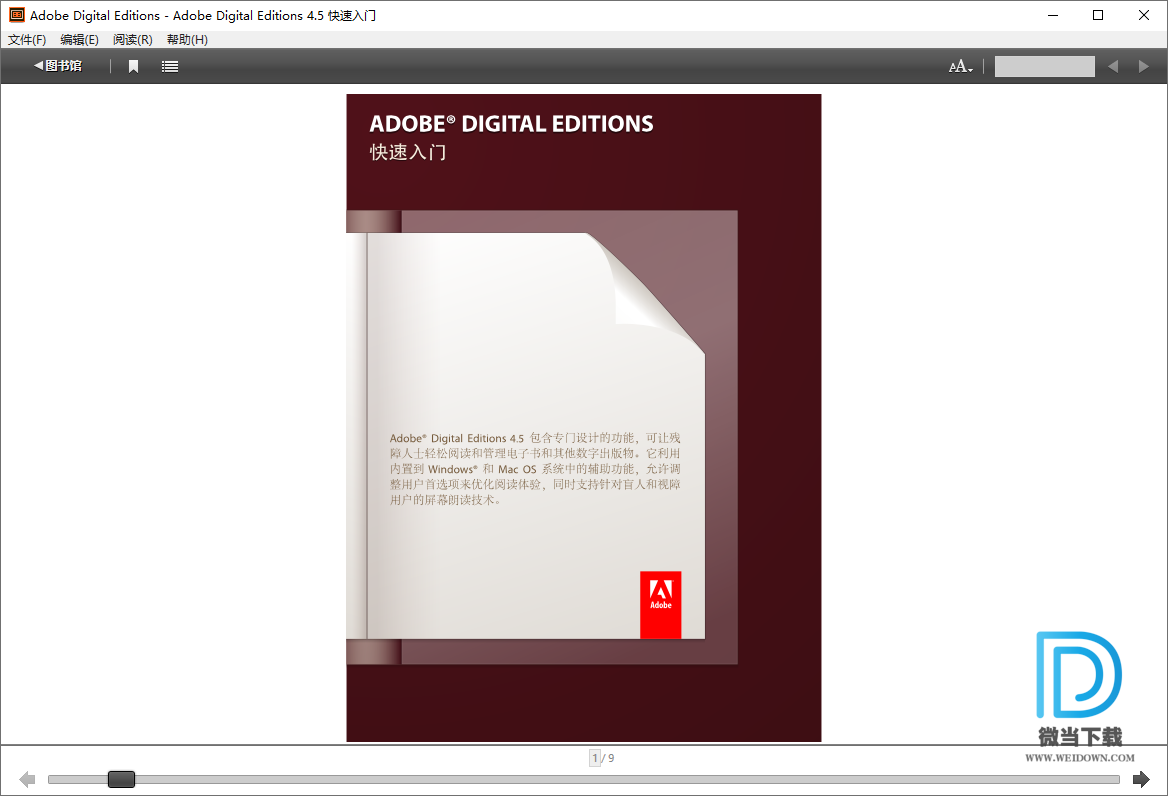1168x796 pixels.
Task: Click the search input field in toolbar
Action: tap(1044, 66)
